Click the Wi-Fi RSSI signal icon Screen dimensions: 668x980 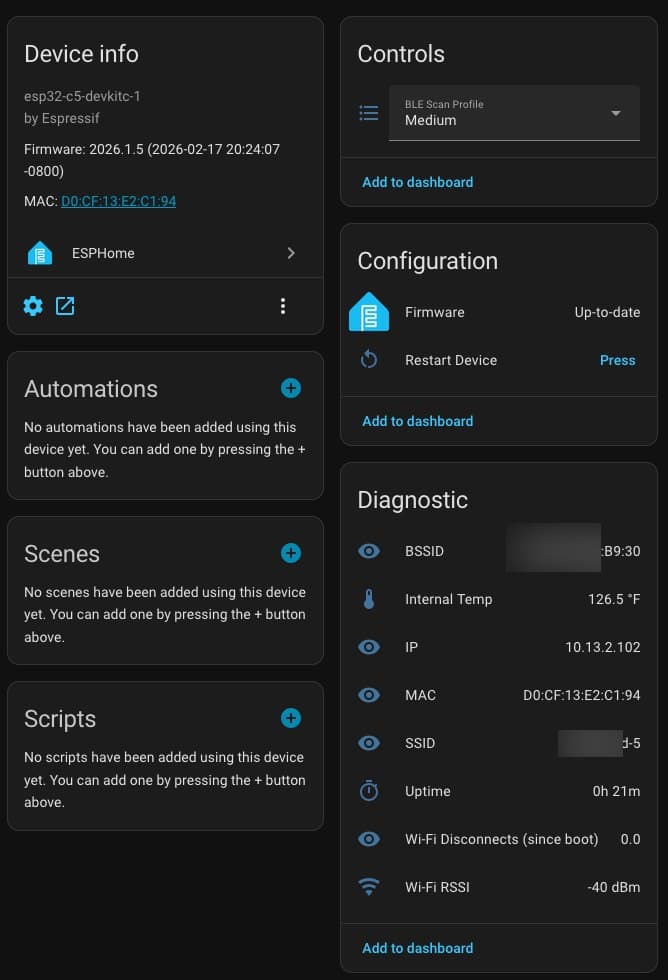click(369, 887)
